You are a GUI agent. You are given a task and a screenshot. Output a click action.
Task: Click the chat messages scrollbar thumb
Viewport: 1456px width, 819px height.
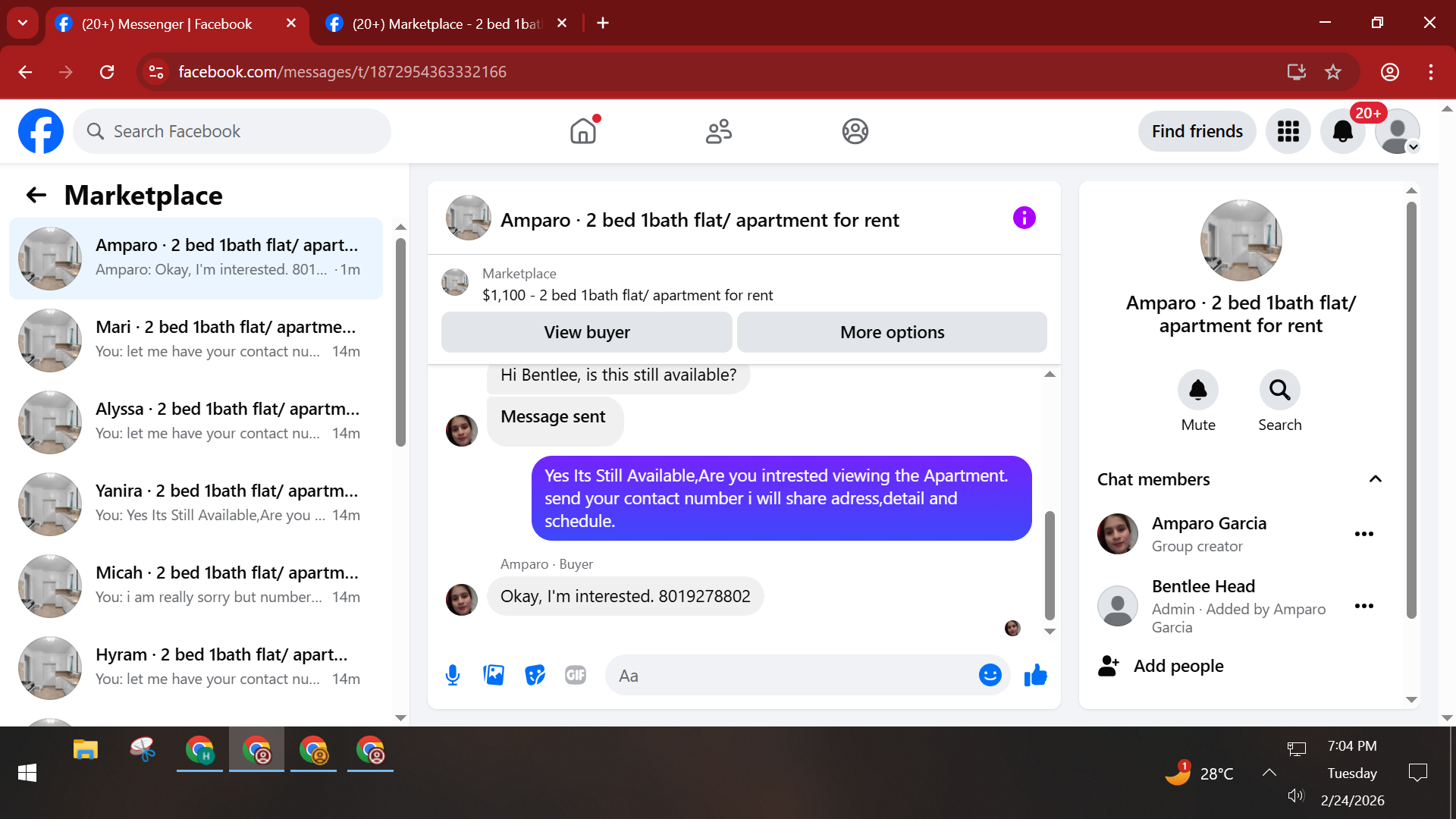1050,565
